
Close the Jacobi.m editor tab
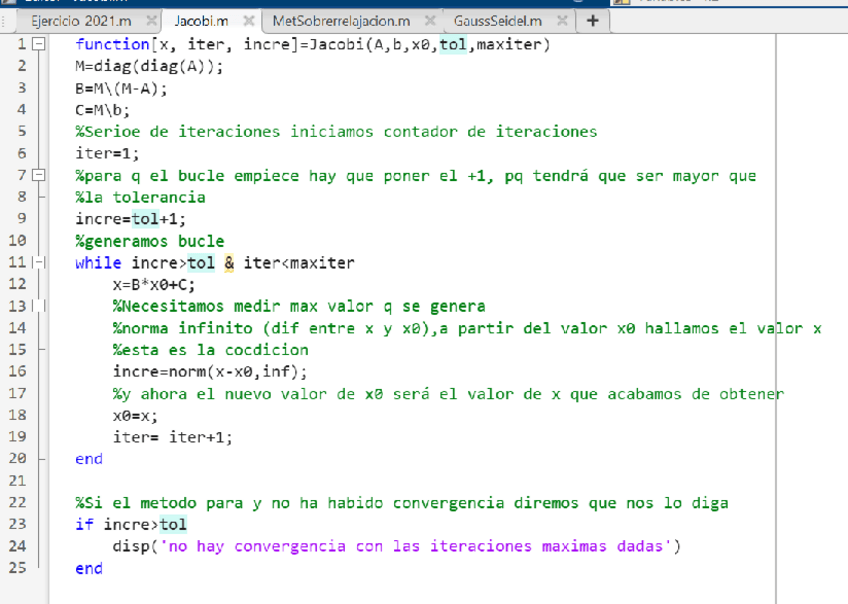pos(248,20)
